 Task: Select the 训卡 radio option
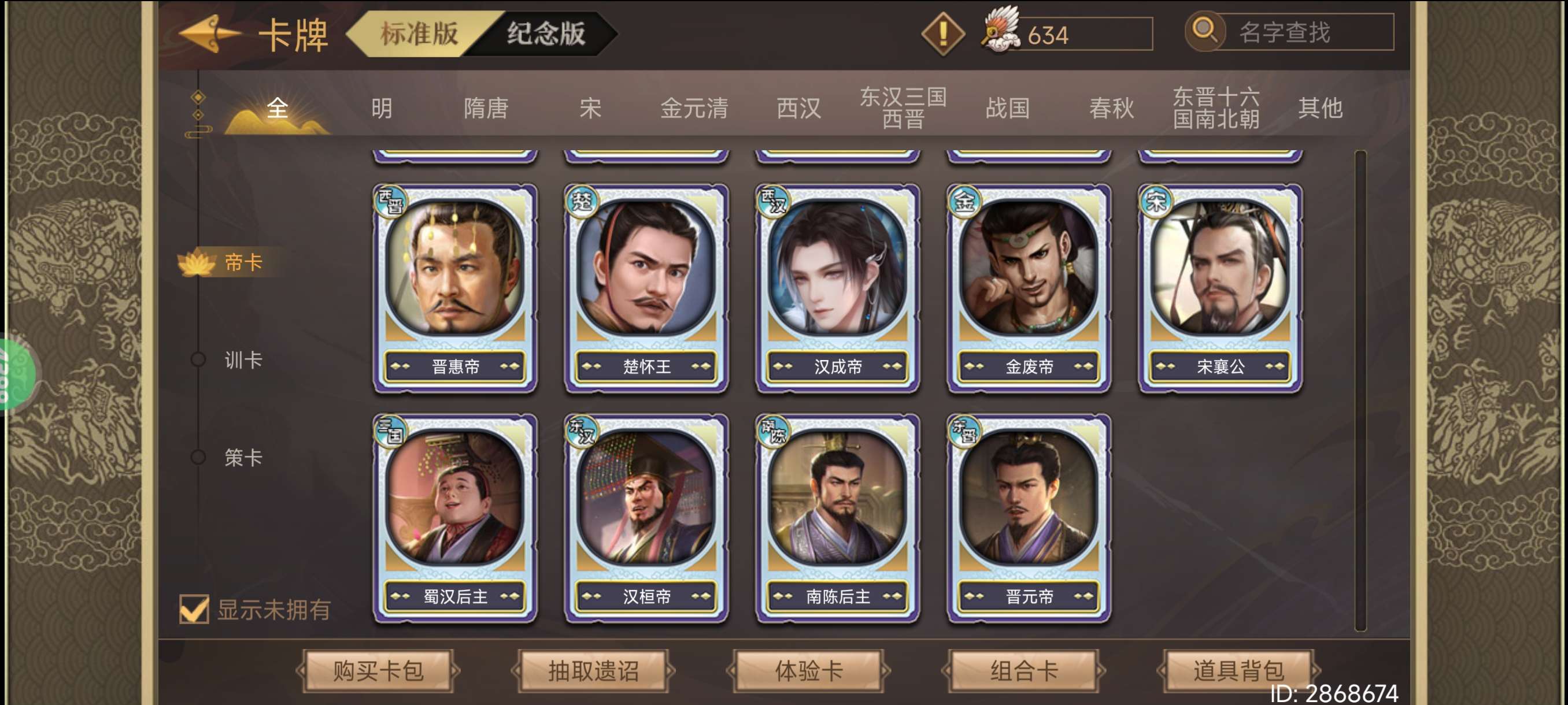198,359
